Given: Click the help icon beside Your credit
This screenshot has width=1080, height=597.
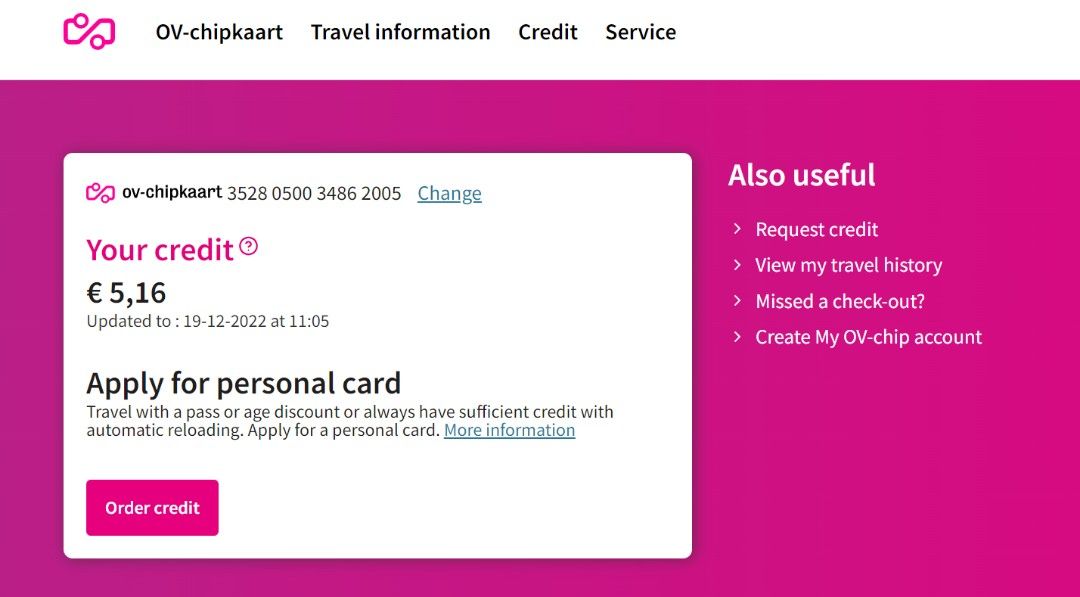Looking at the screenshot, I should tap(249, 246).
